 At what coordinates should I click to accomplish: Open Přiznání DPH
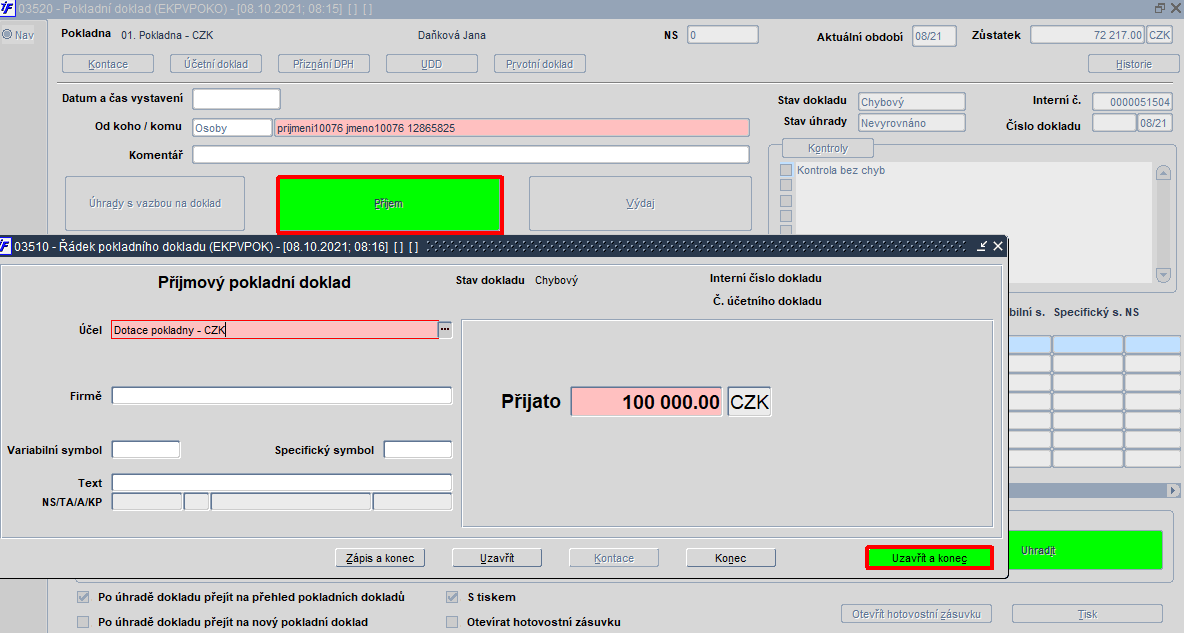323,64
